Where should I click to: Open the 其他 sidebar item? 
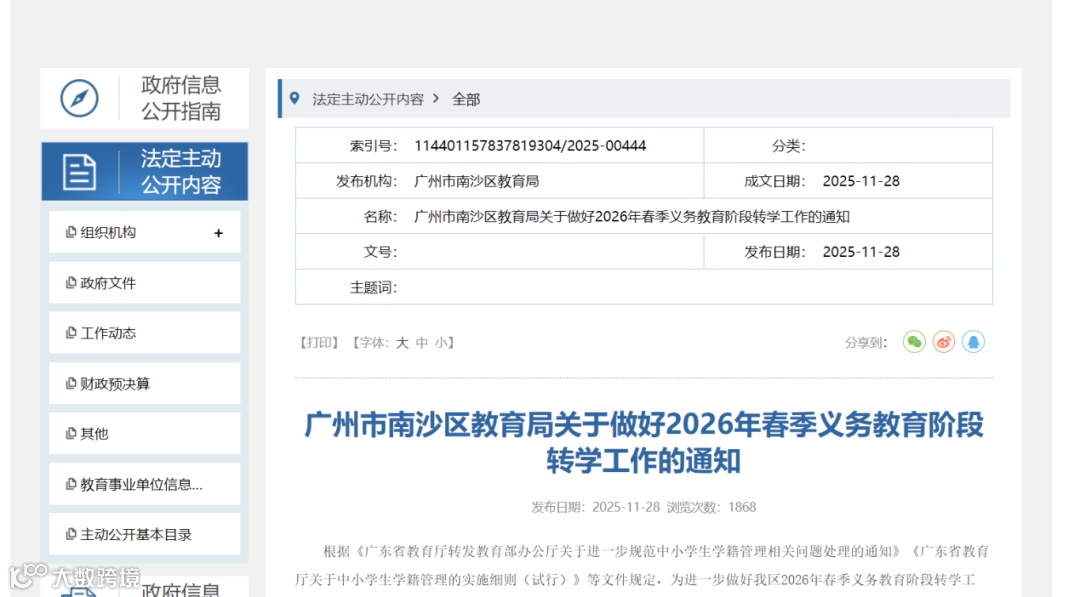(x=145, y=434)
